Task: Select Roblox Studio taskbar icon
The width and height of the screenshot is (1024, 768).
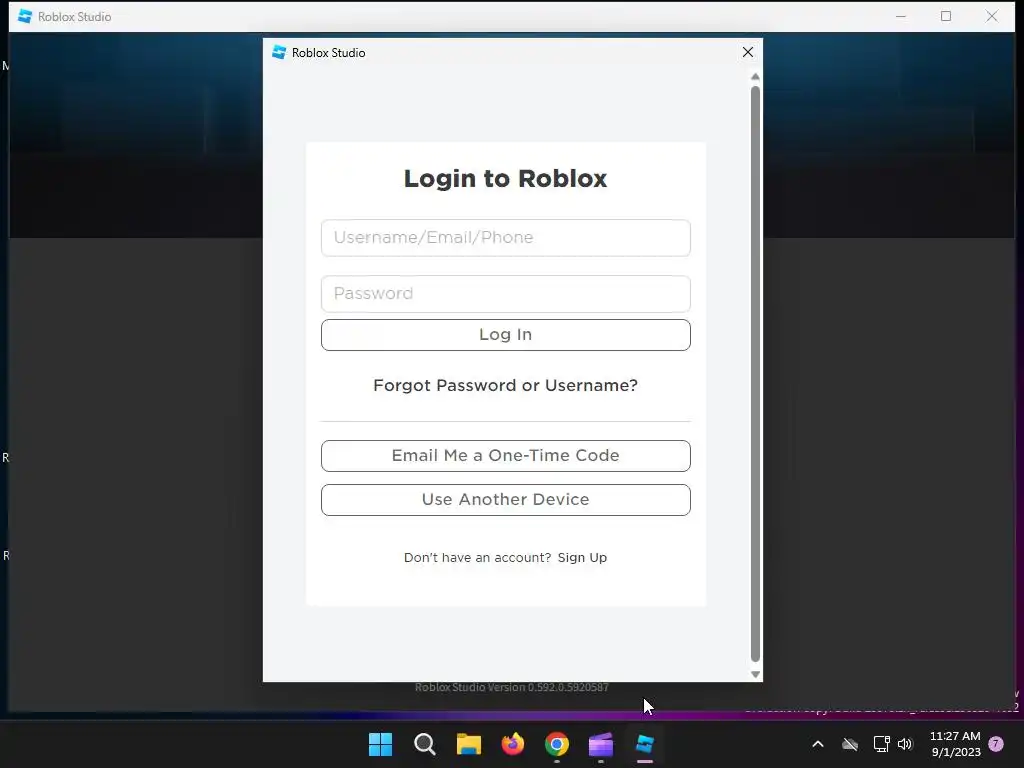Action: pyautogui.click(x=645, y=744)
